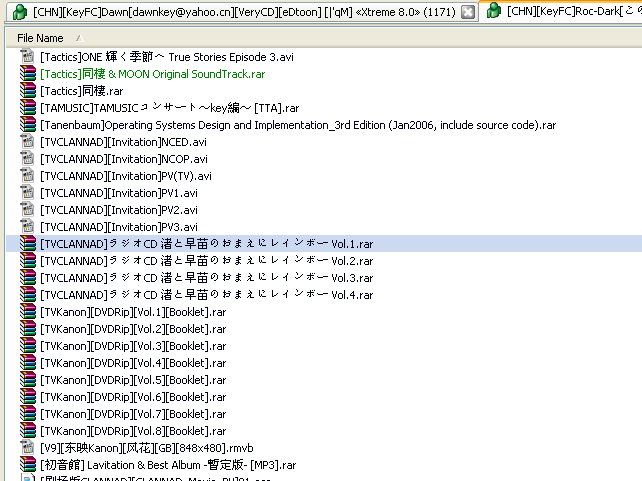Select [TVKanon][DVDRip][Vol.2][Booklet].rar file name
642x481 pixels.
click(x=133, y=329)
